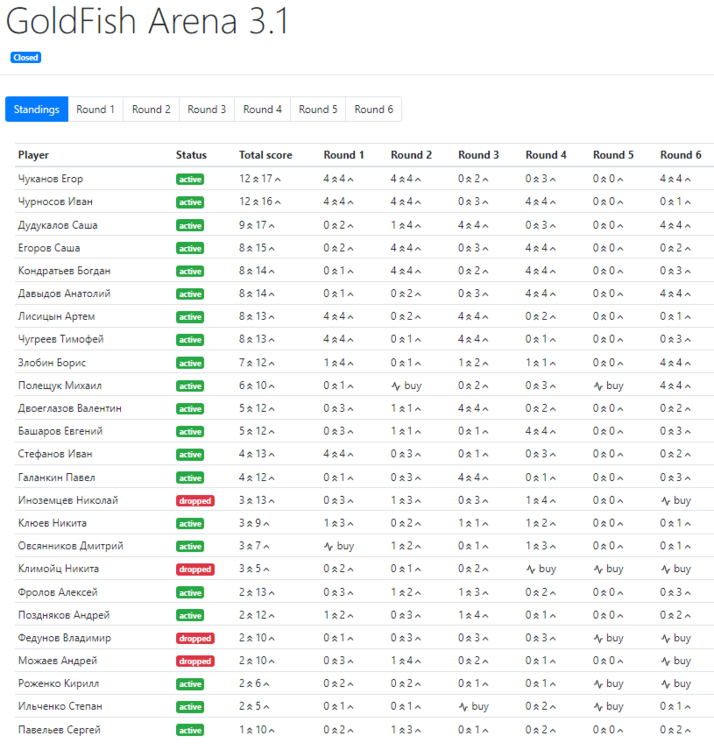Click the buy icon in Овсянников Дмитрий's Round 1
The width and height of the screenshot is (714, 750).
coord(328,546)
